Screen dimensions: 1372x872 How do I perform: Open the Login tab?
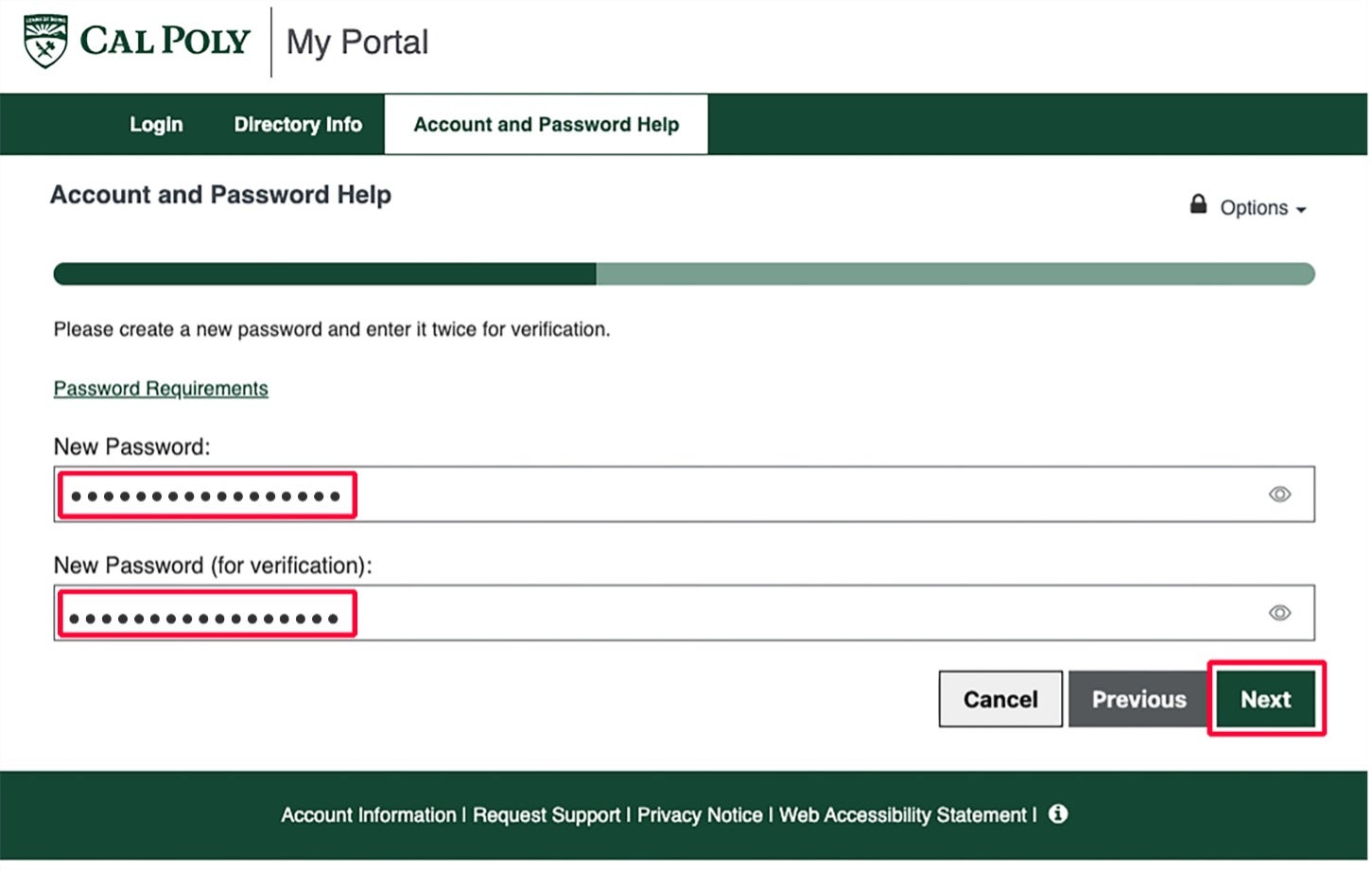point(156,125)
